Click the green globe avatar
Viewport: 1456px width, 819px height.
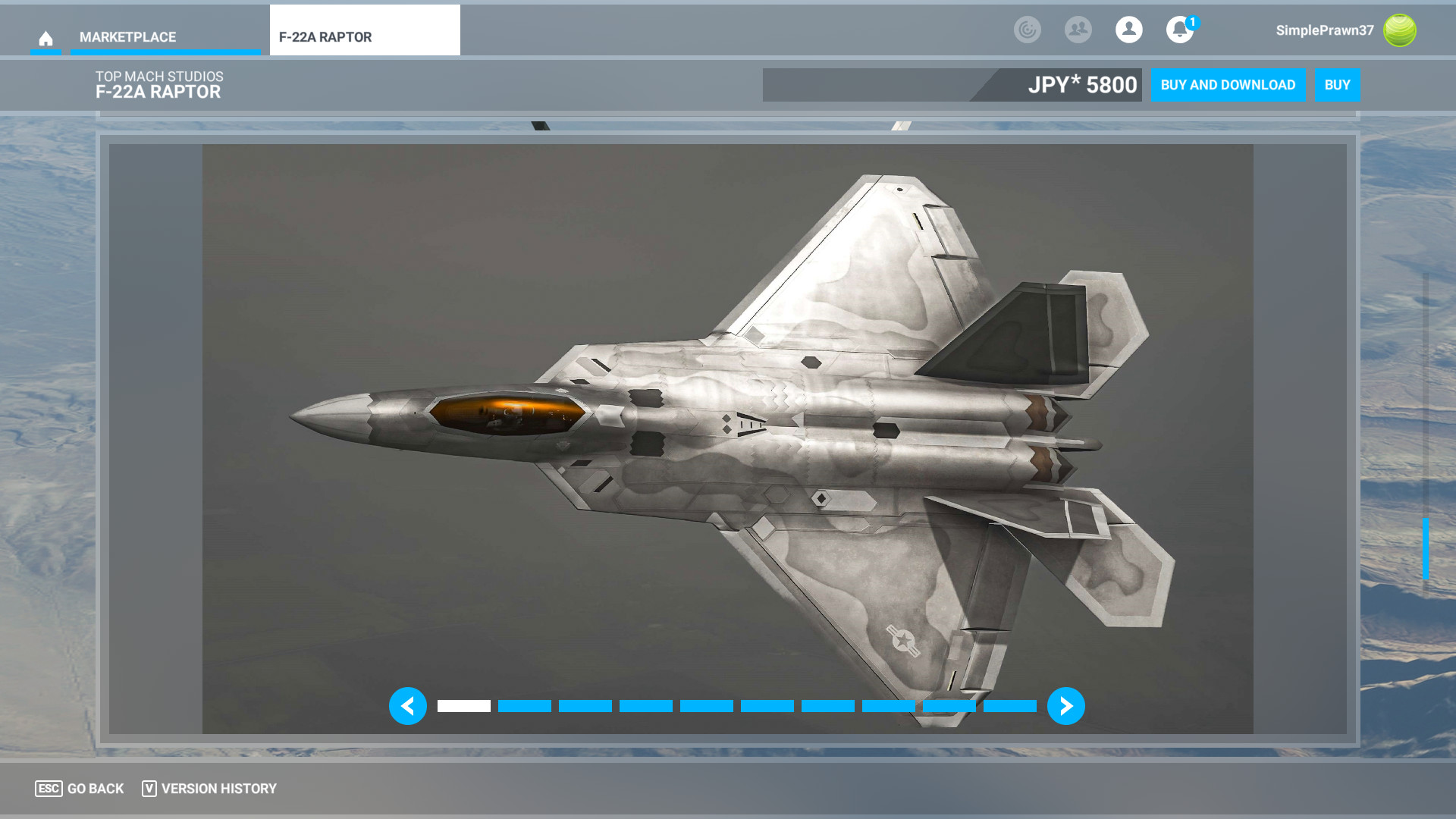(1399, 30)
